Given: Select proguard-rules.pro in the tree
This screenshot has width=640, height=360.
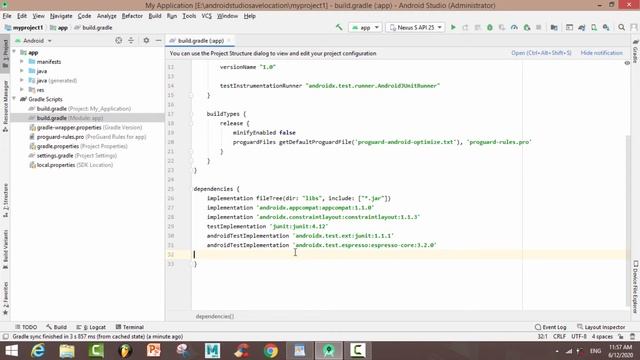Looking at the screenshot, I should [x=88, y=137].
